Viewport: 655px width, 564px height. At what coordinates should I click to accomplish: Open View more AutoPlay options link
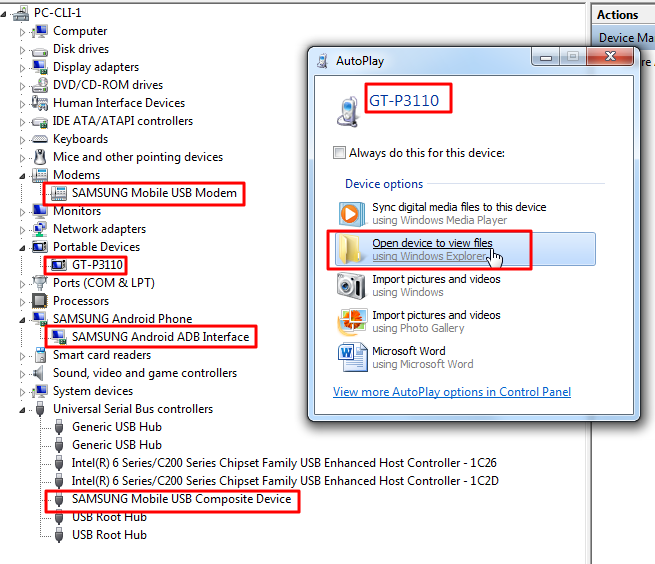(452, 392)
